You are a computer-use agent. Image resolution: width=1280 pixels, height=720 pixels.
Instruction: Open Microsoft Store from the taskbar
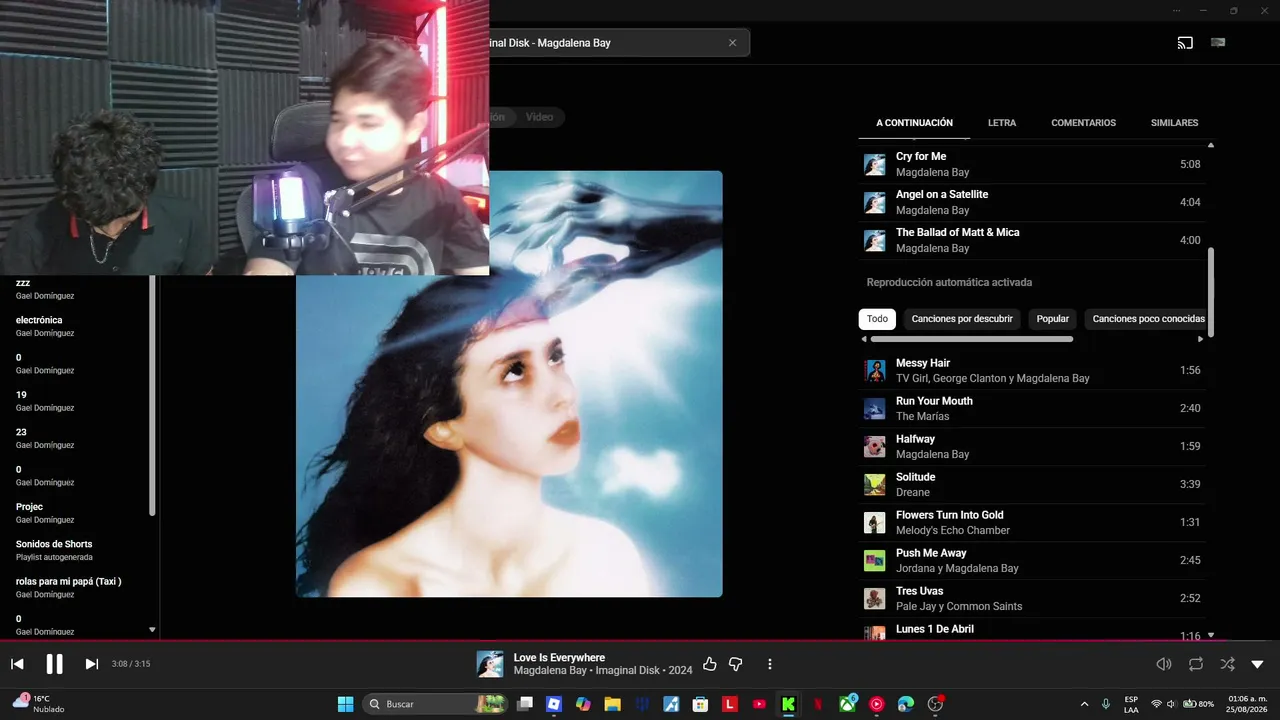point(700,704)
